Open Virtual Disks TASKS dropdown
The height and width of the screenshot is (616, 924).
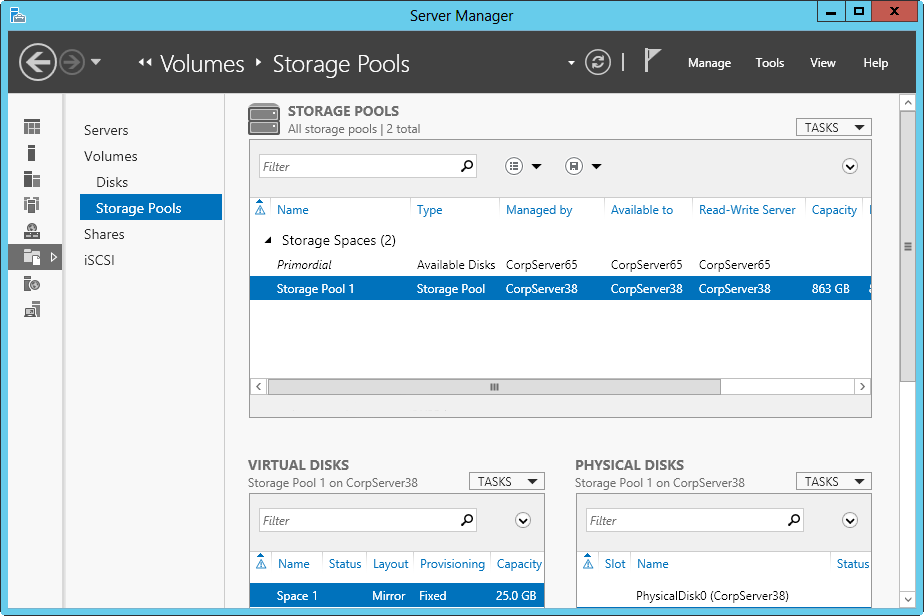tap(506, 482)
